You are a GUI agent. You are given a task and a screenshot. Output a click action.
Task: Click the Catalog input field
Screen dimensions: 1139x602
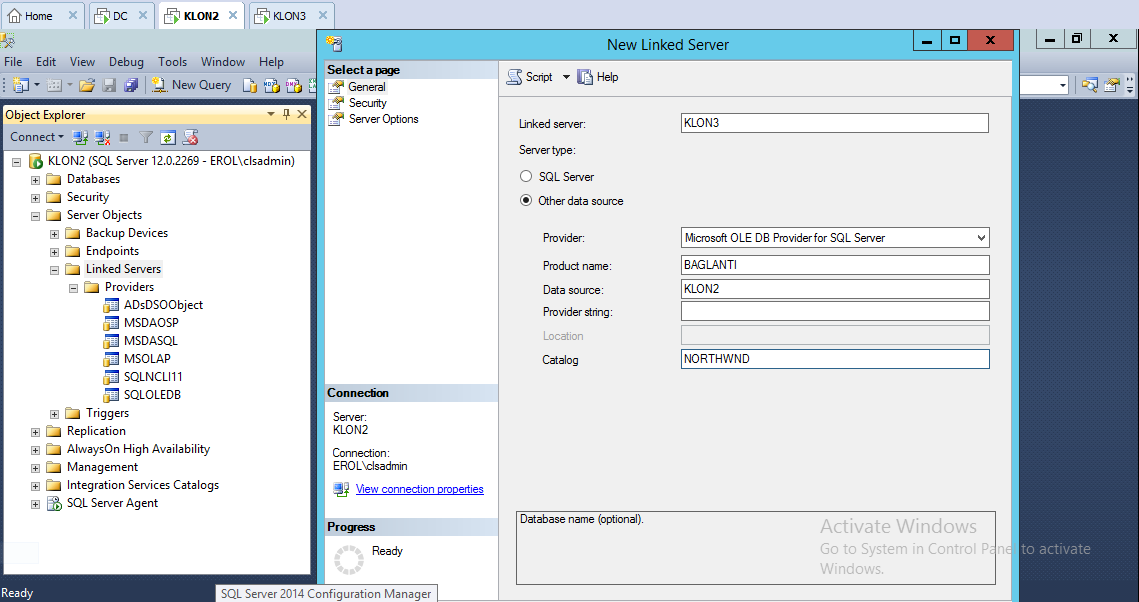pos(834,359)
